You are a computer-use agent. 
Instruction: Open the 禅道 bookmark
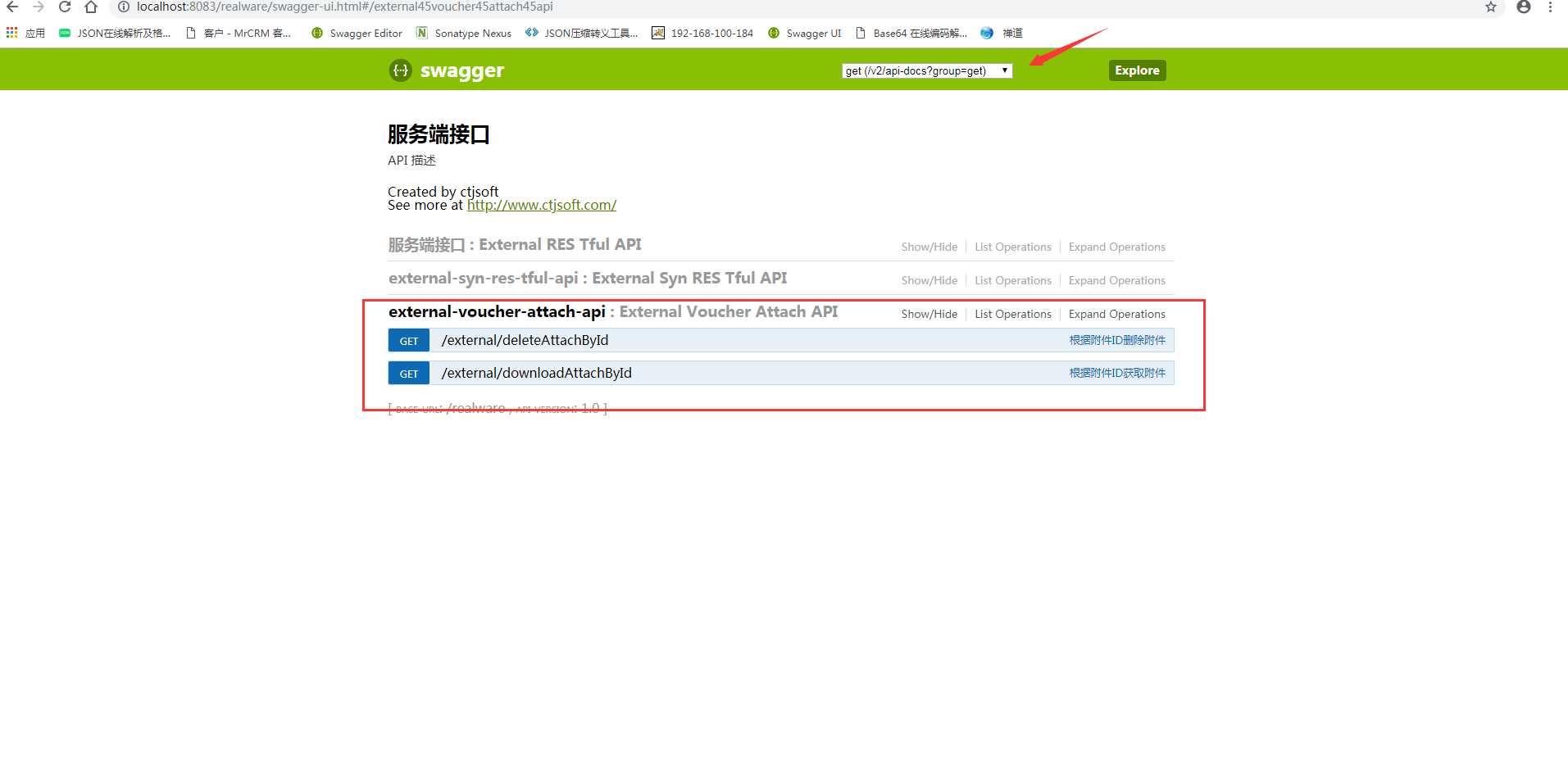1002,33
